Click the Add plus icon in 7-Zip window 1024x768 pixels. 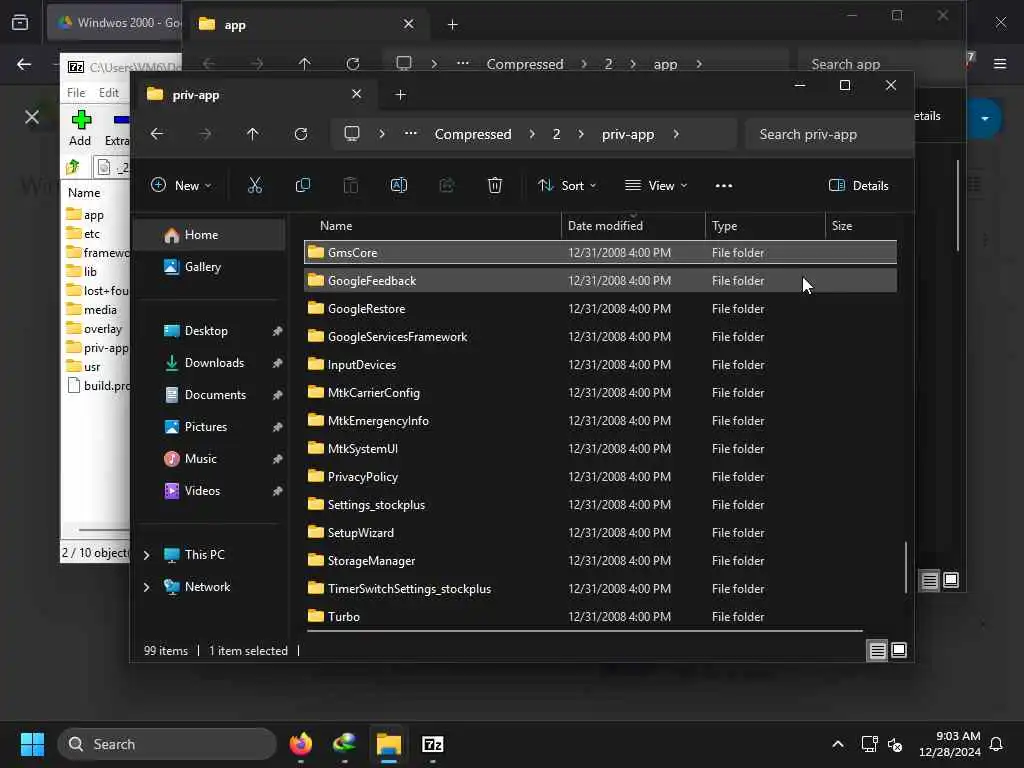81,120
